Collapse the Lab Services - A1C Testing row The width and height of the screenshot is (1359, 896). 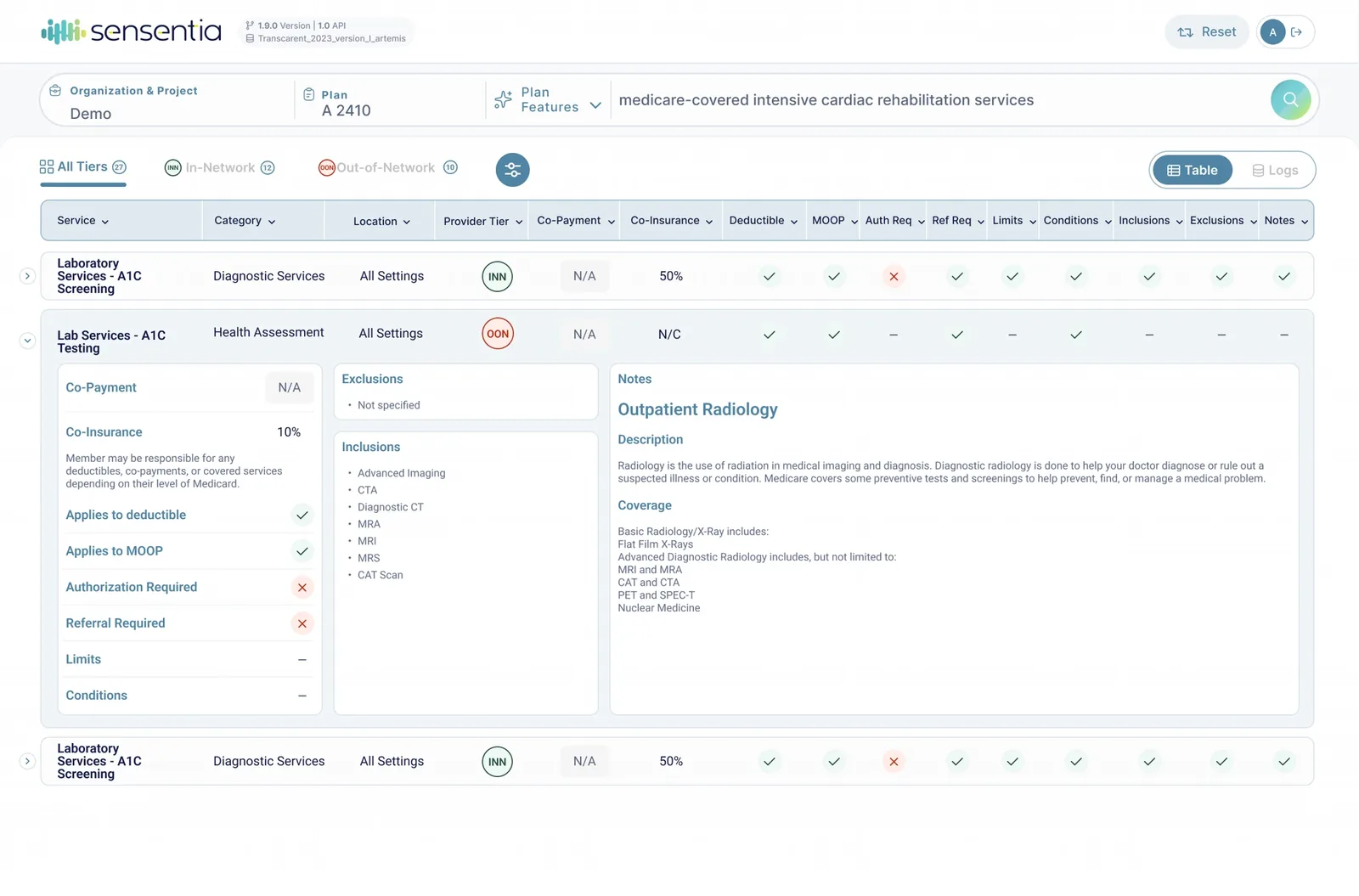[27, 341]
